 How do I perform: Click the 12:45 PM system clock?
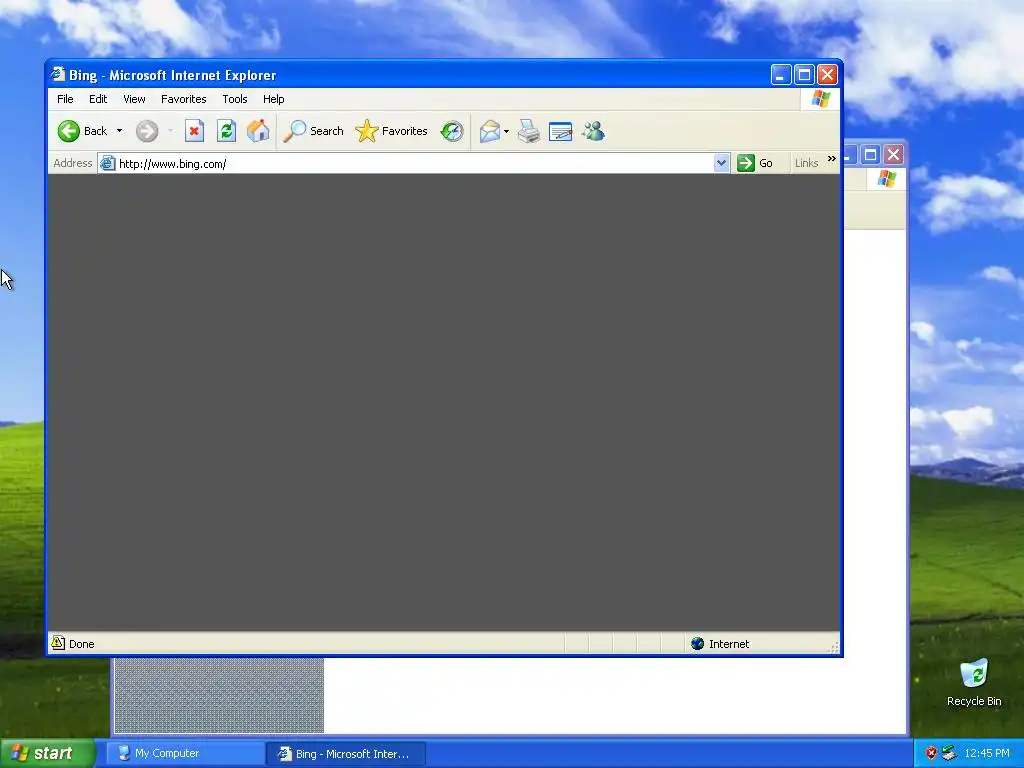[x=987, y=754]
